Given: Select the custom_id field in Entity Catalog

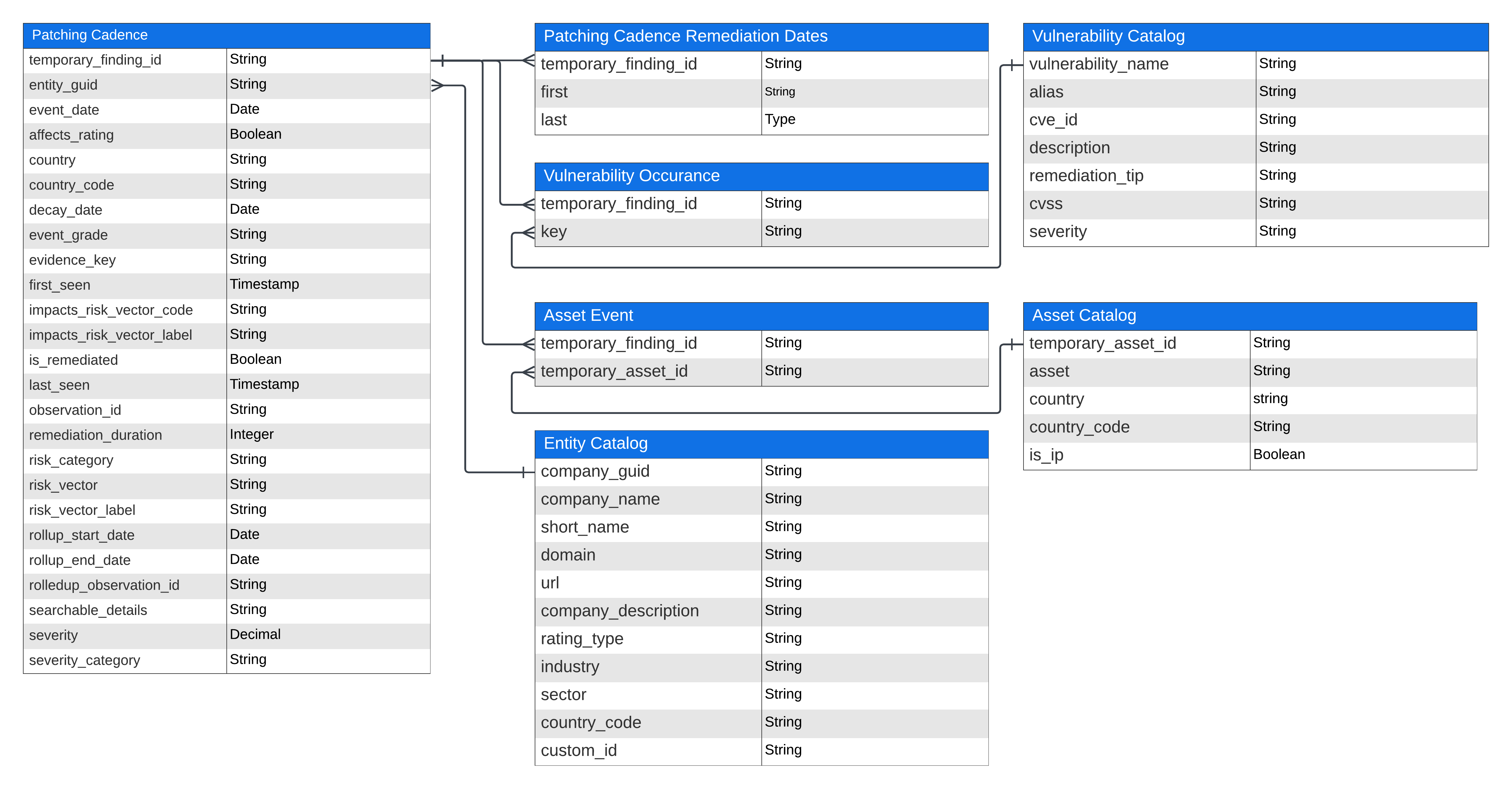Looking at the screenshot, I should pyautogui.click(x=578, y=751).
